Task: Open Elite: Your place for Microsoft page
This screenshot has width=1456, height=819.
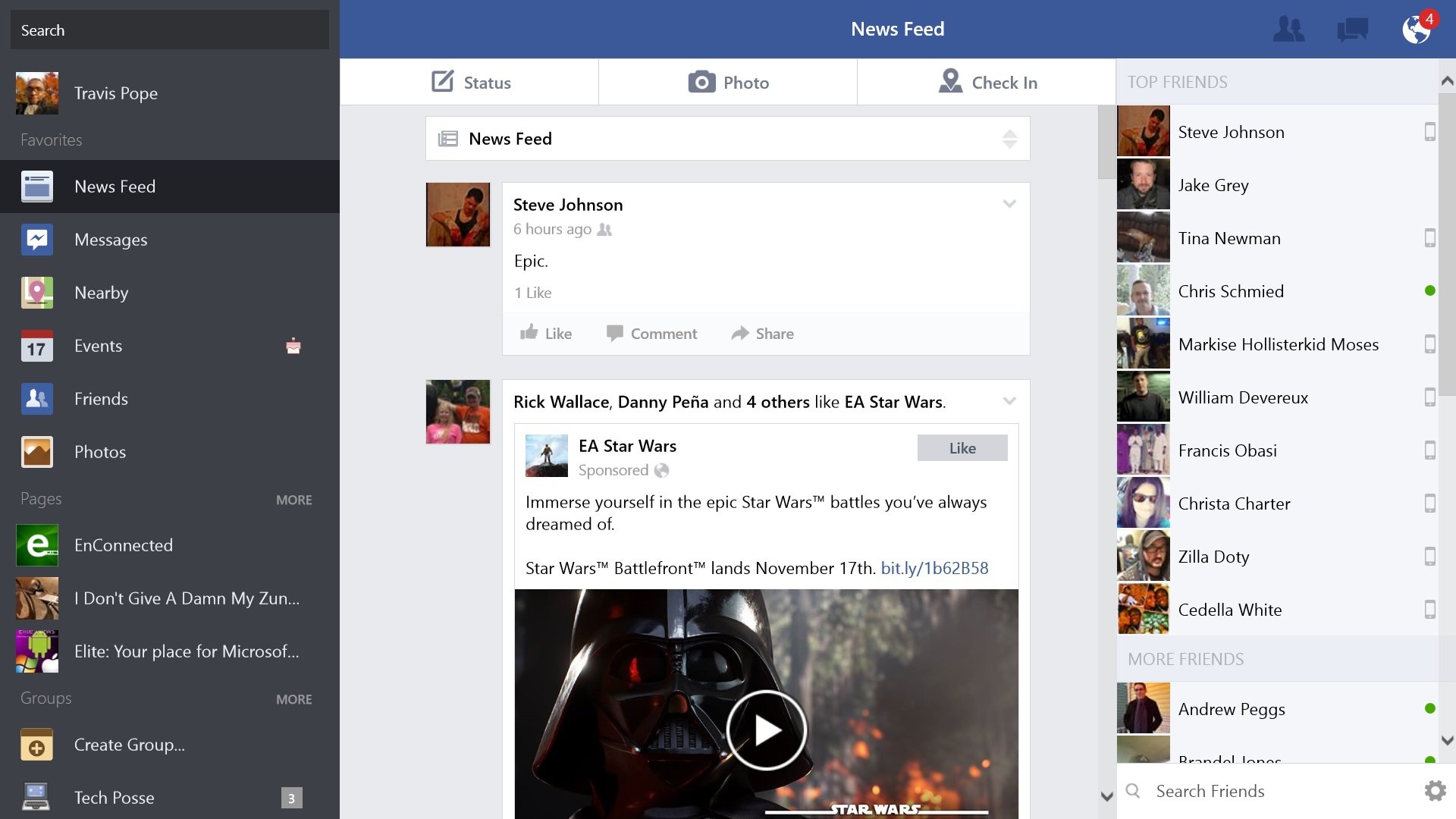Action: click(x=170, y=651)
